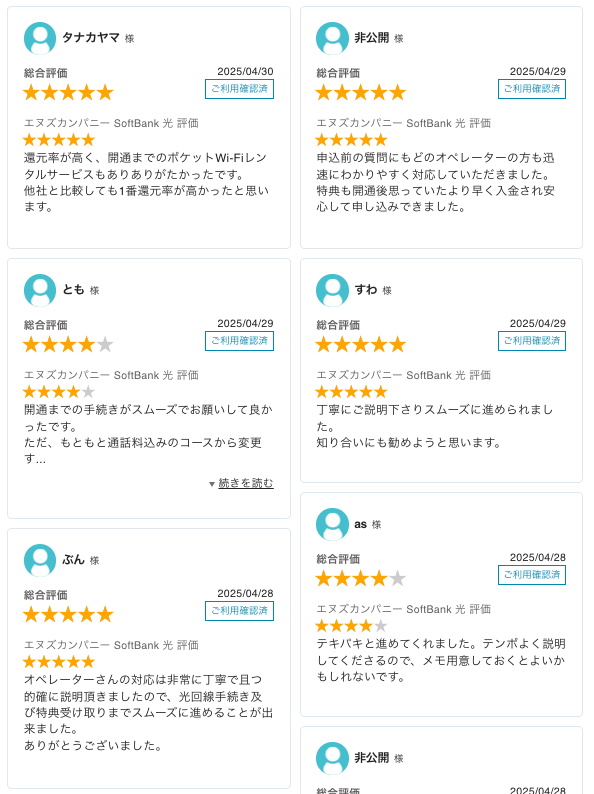Click タナカヤマ's five-star overall rating
The image size is (594, 794).
coord(68,93)
